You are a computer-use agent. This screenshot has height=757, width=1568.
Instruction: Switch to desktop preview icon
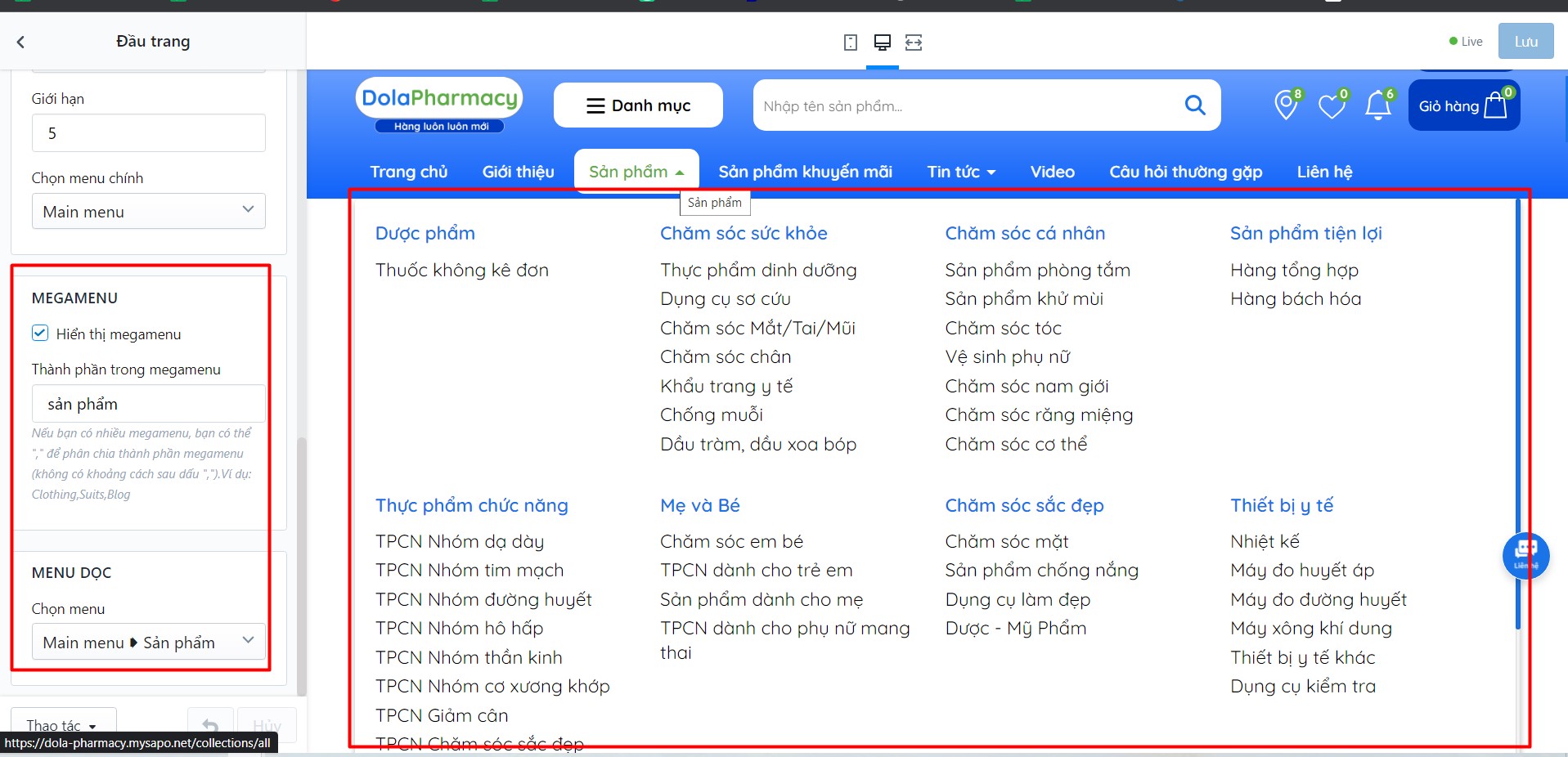(883, 43)
